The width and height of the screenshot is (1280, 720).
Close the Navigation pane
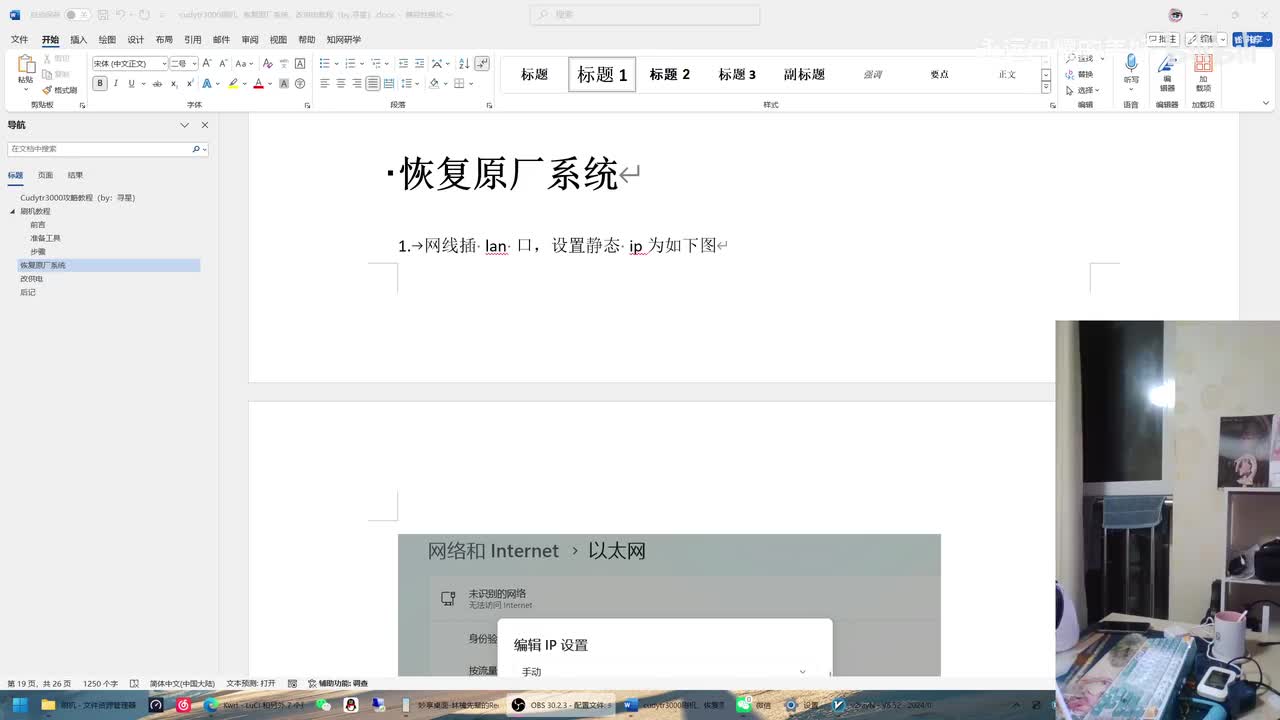[x=205, y=125]
